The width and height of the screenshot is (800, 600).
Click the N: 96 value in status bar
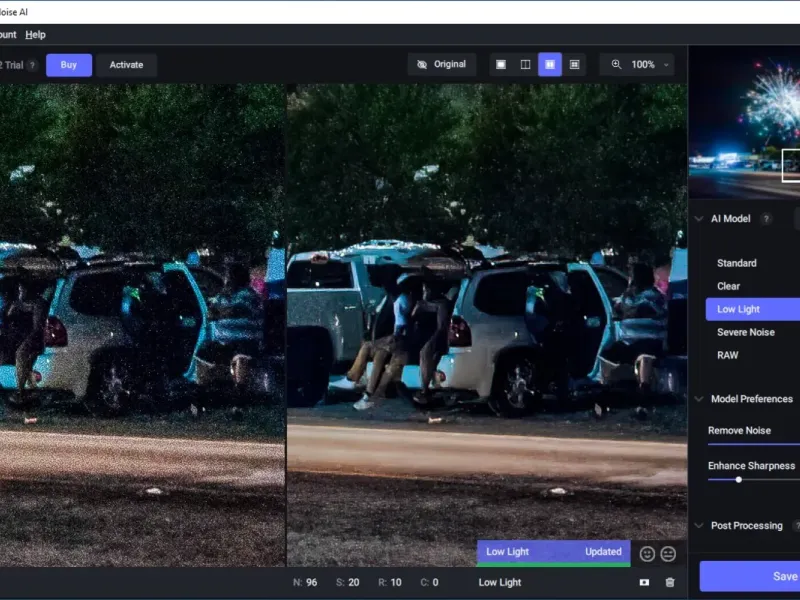point(305,583)
